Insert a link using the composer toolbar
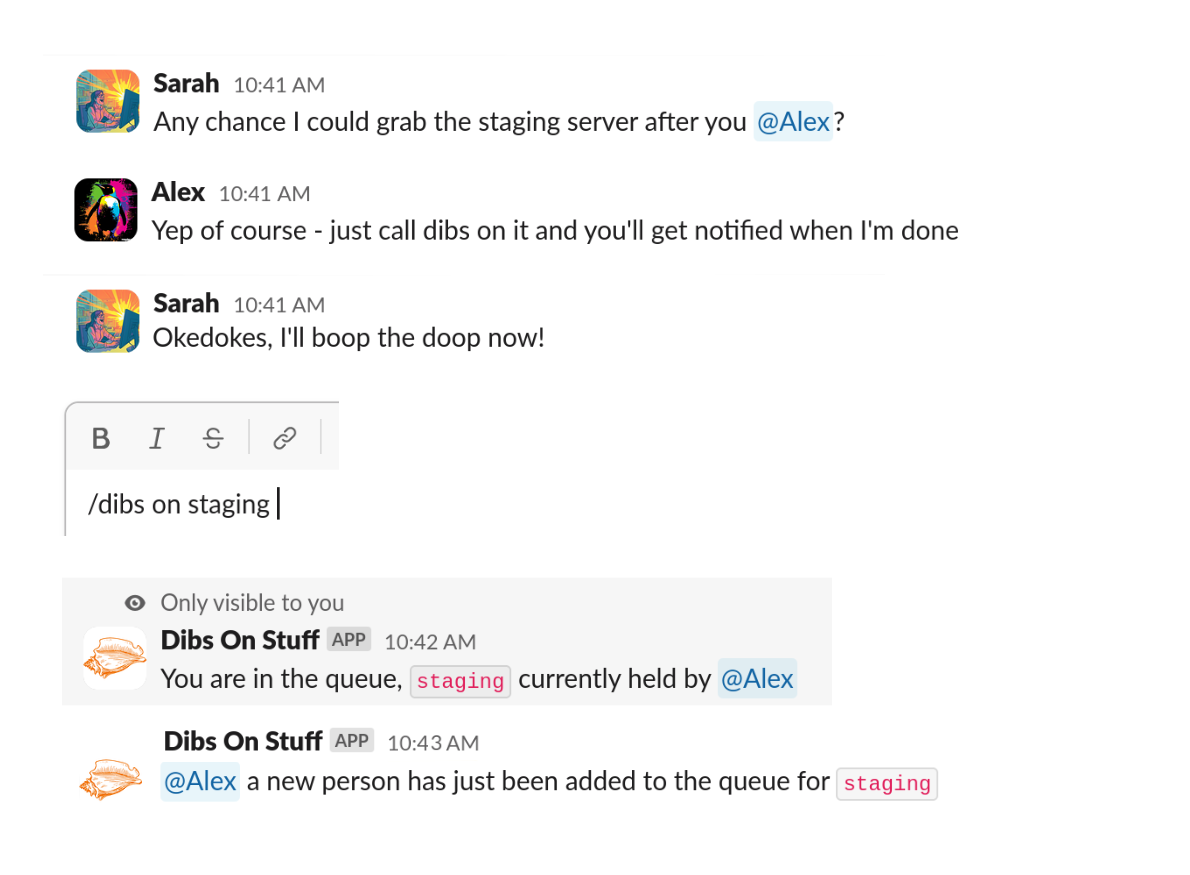 click(285, 438)
